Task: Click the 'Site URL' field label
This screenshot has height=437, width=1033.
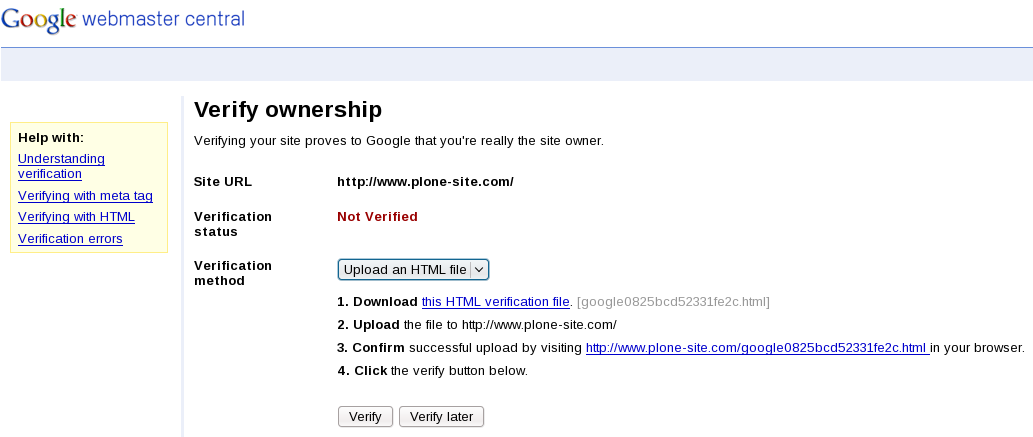Action: pos(223,182)
